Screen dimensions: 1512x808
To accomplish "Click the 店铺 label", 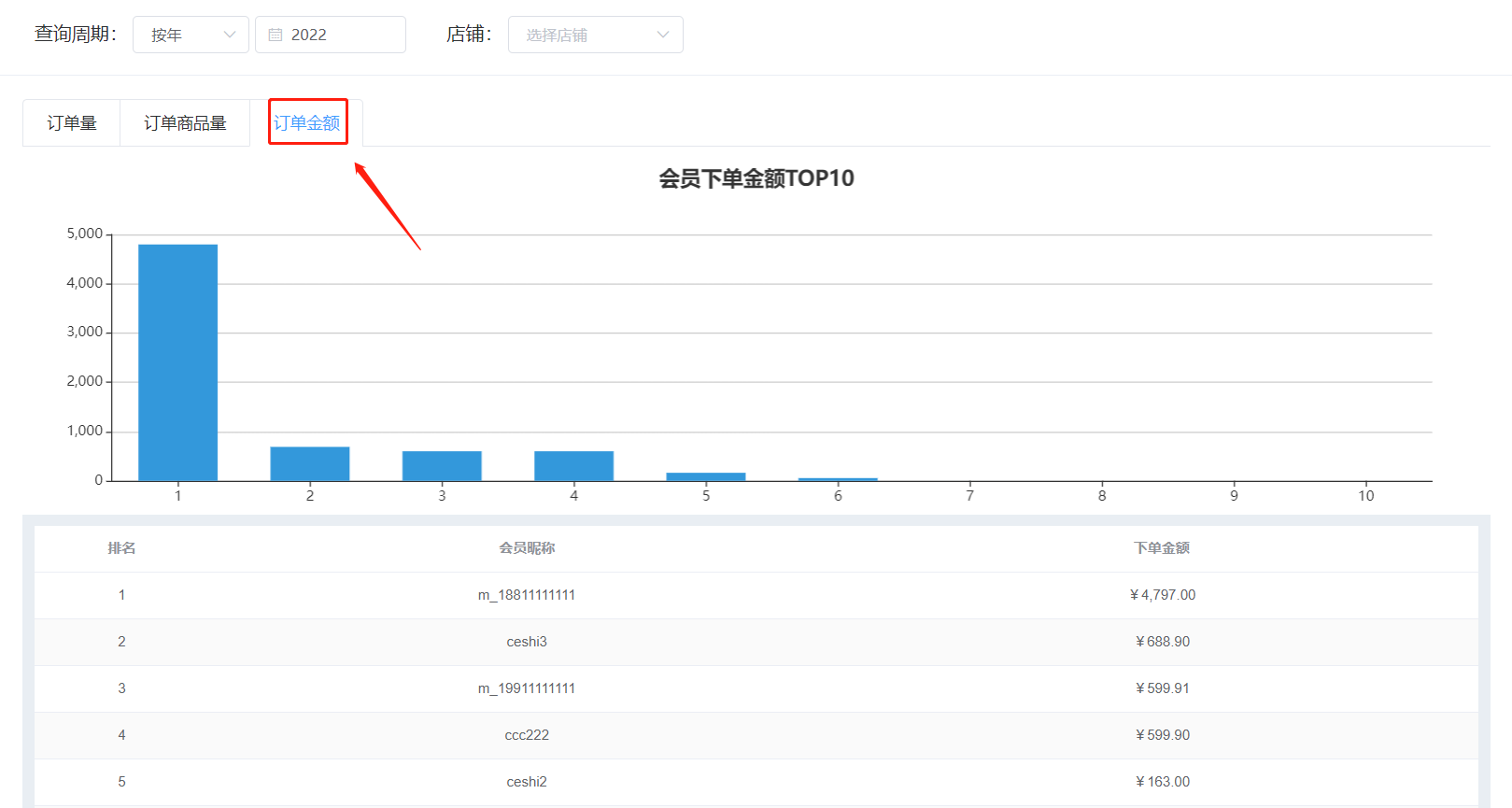I will pos(469,35).
